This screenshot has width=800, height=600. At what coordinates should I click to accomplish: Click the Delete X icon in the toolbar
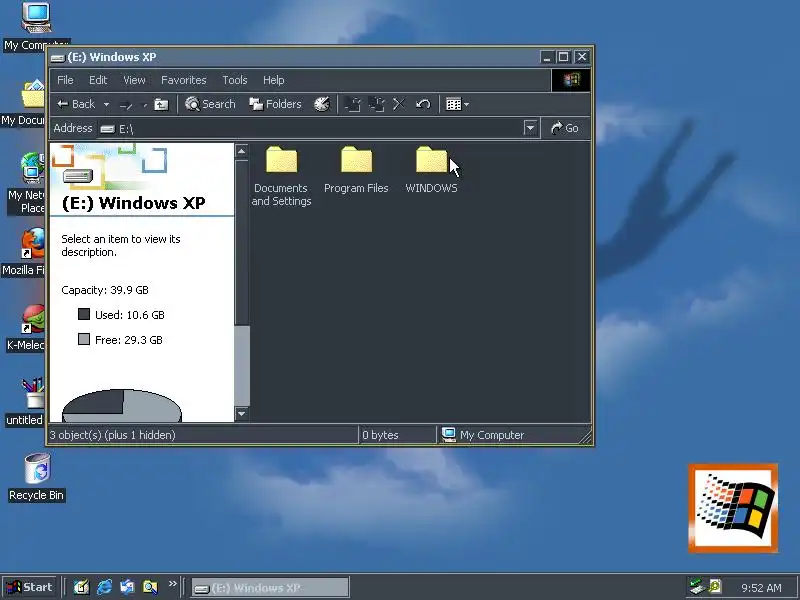click(399, 105)
